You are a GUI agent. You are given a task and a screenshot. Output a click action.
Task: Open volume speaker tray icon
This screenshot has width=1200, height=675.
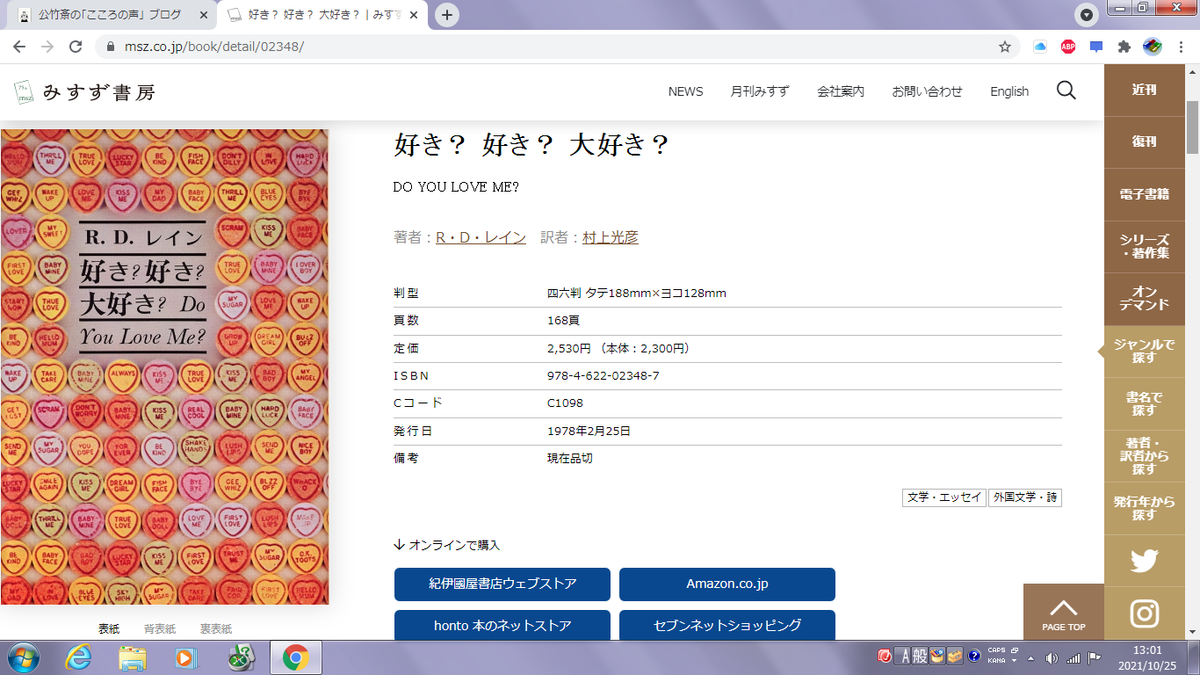click(1051, 658)
